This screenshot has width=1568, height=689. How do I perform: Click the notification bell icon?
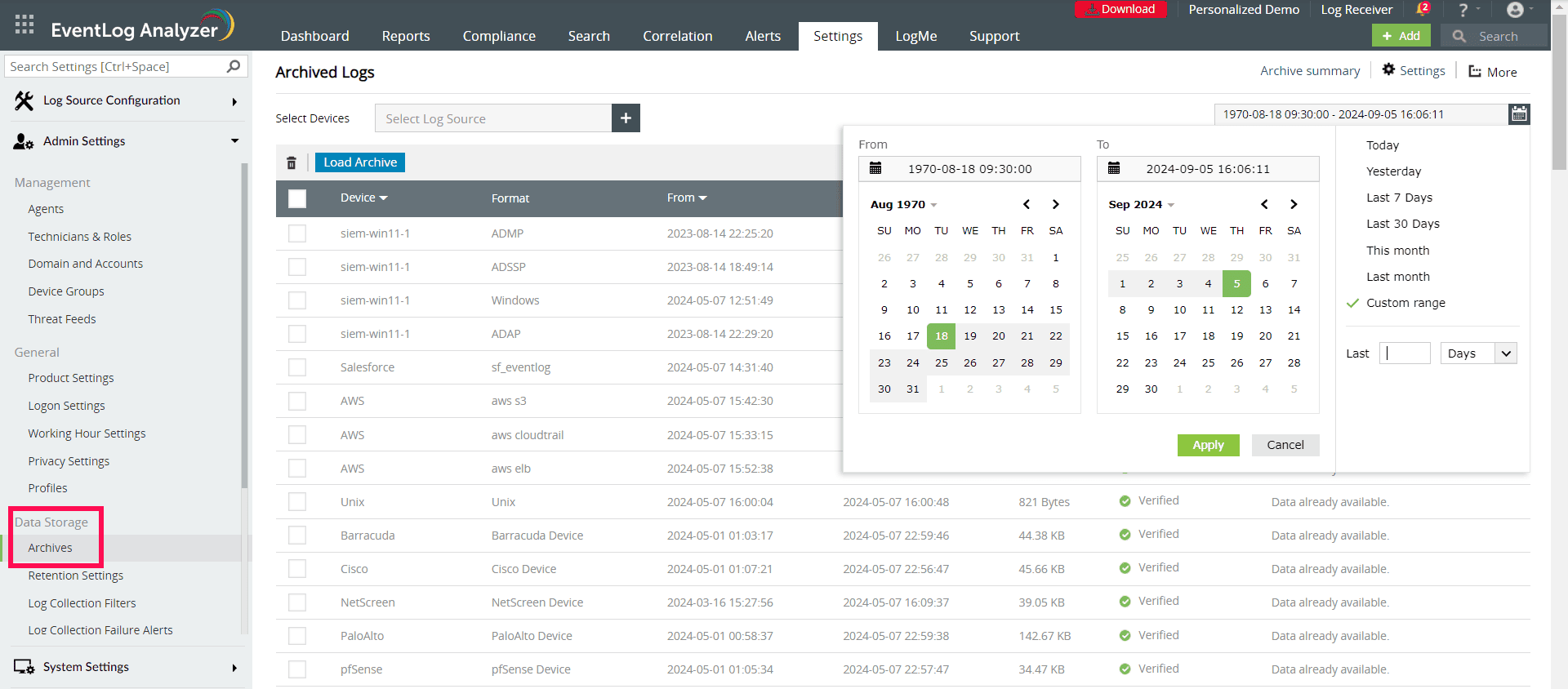click(1423, 9)
